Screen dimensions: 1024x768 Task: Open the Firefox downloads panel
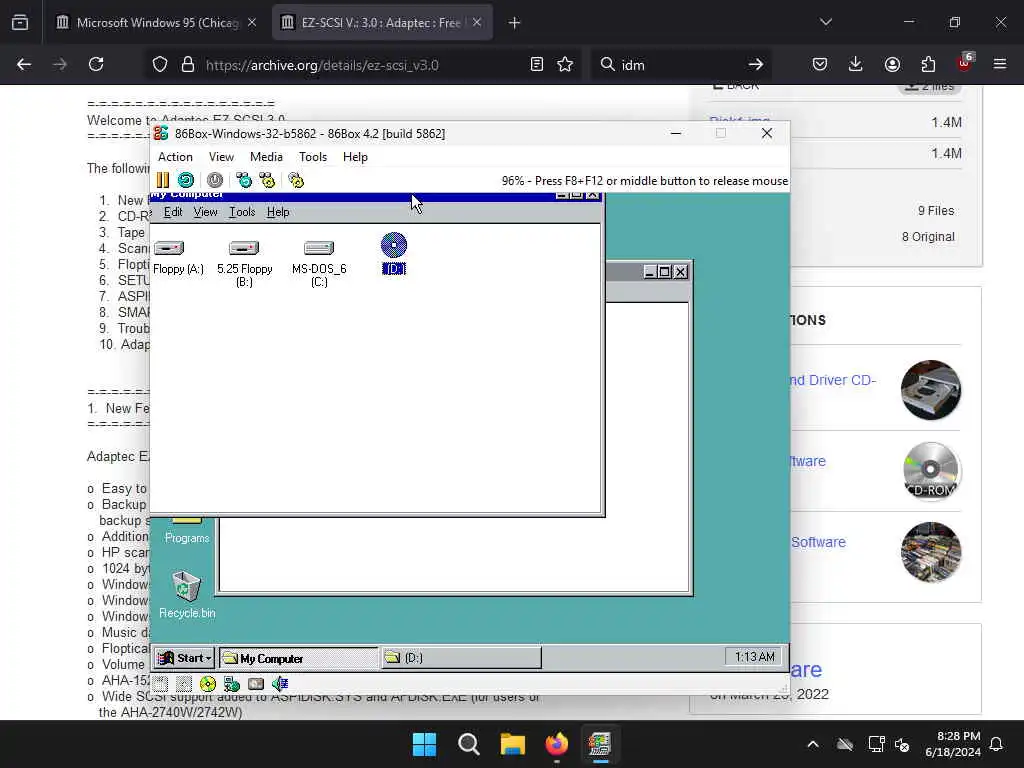(x=856, y=64)
